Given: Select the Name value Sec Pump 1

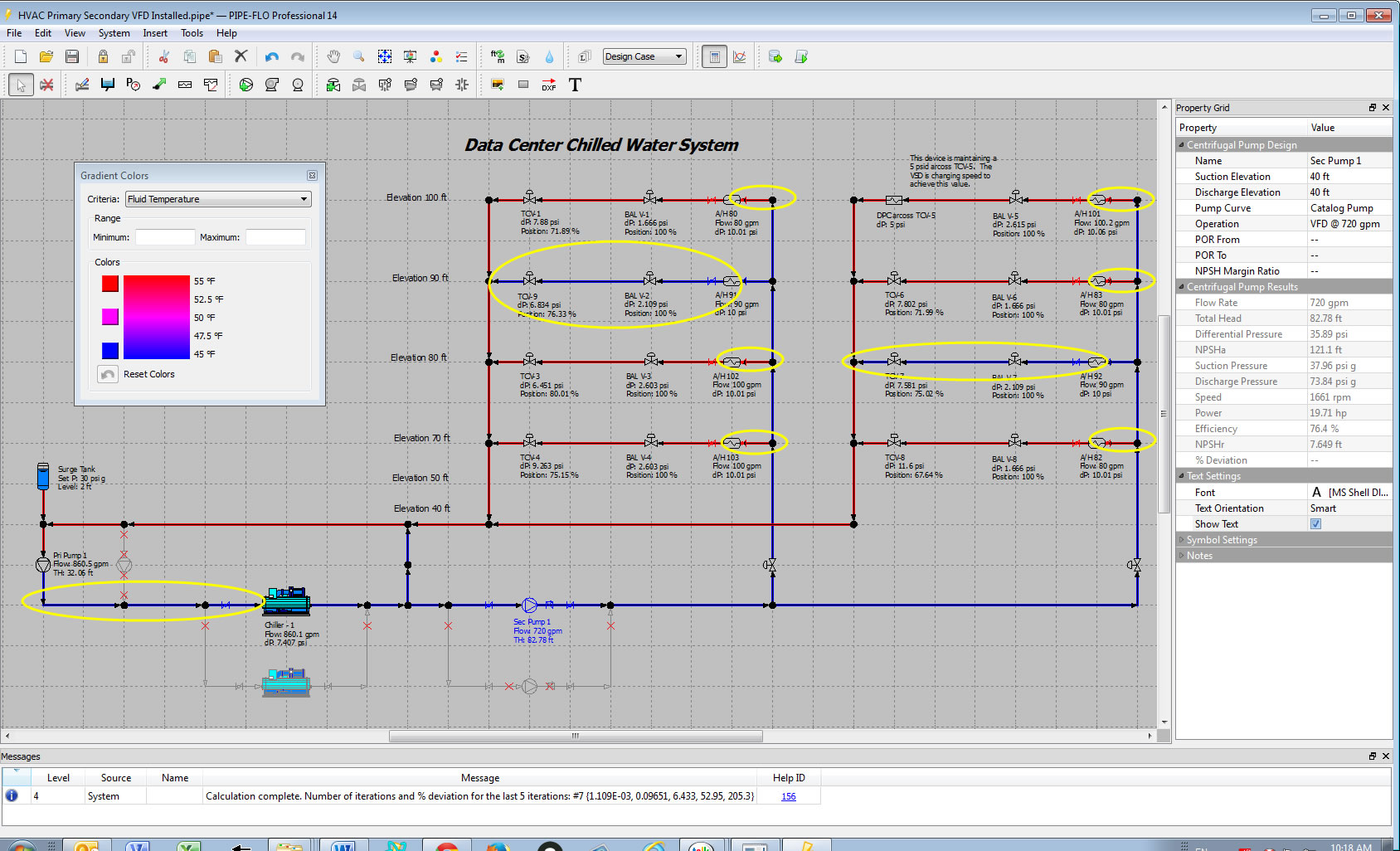Looking at the screenshot, I should point(1349,161).
